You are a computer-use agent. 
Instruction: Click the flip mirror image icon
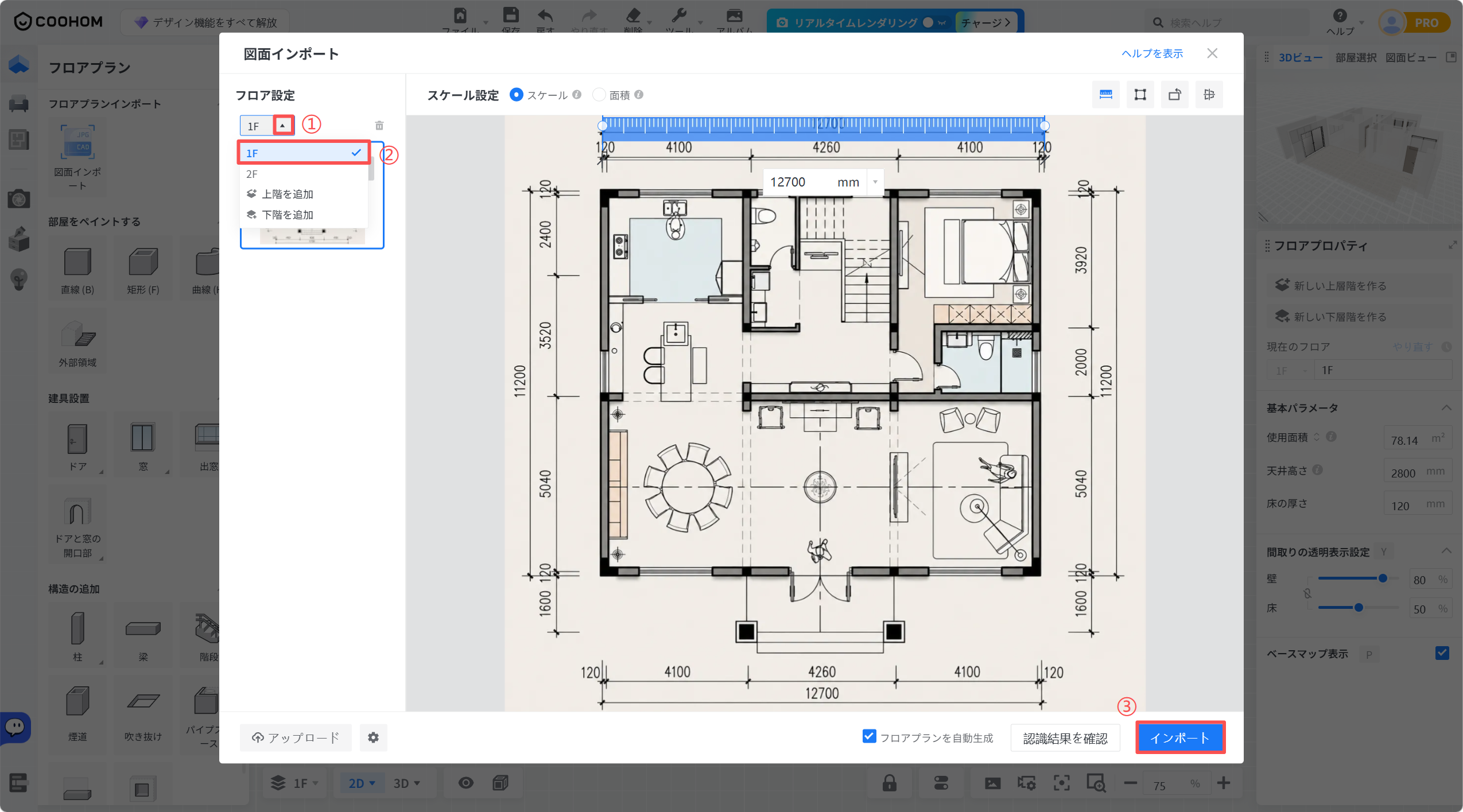[x=1209, y=95]
